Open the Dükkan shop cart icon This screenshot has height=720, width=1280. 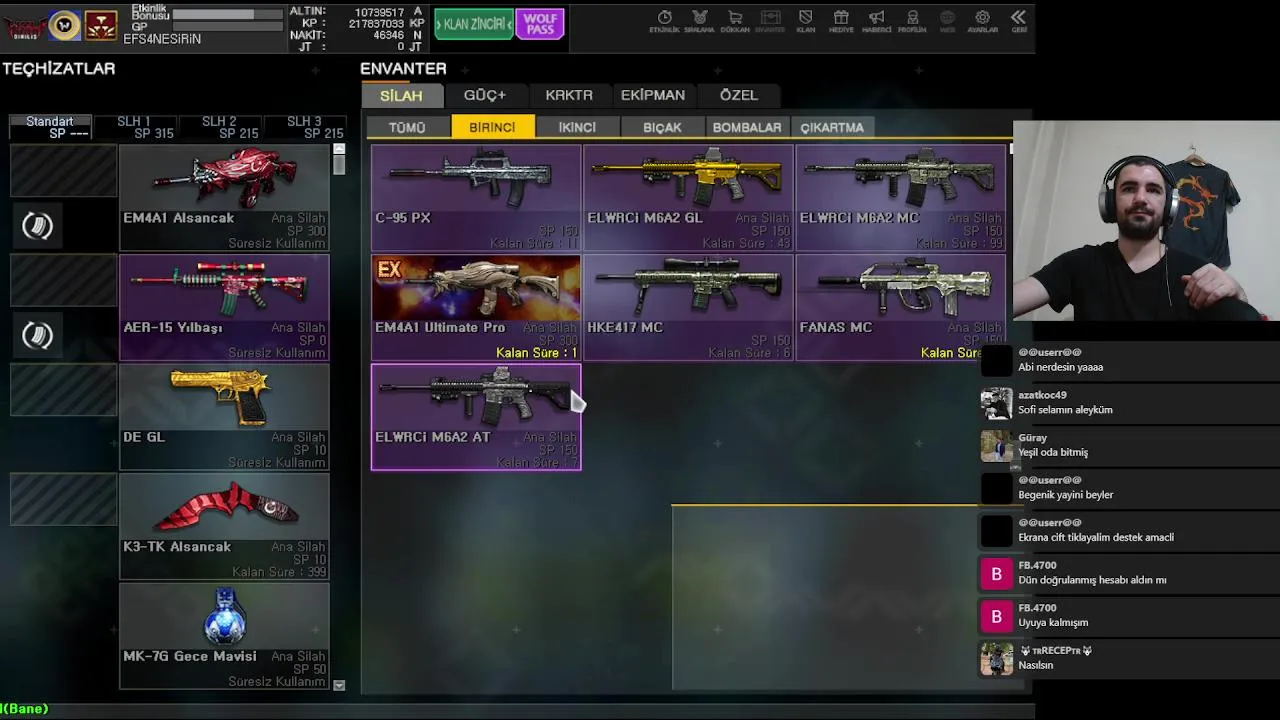tap(735, 20)
